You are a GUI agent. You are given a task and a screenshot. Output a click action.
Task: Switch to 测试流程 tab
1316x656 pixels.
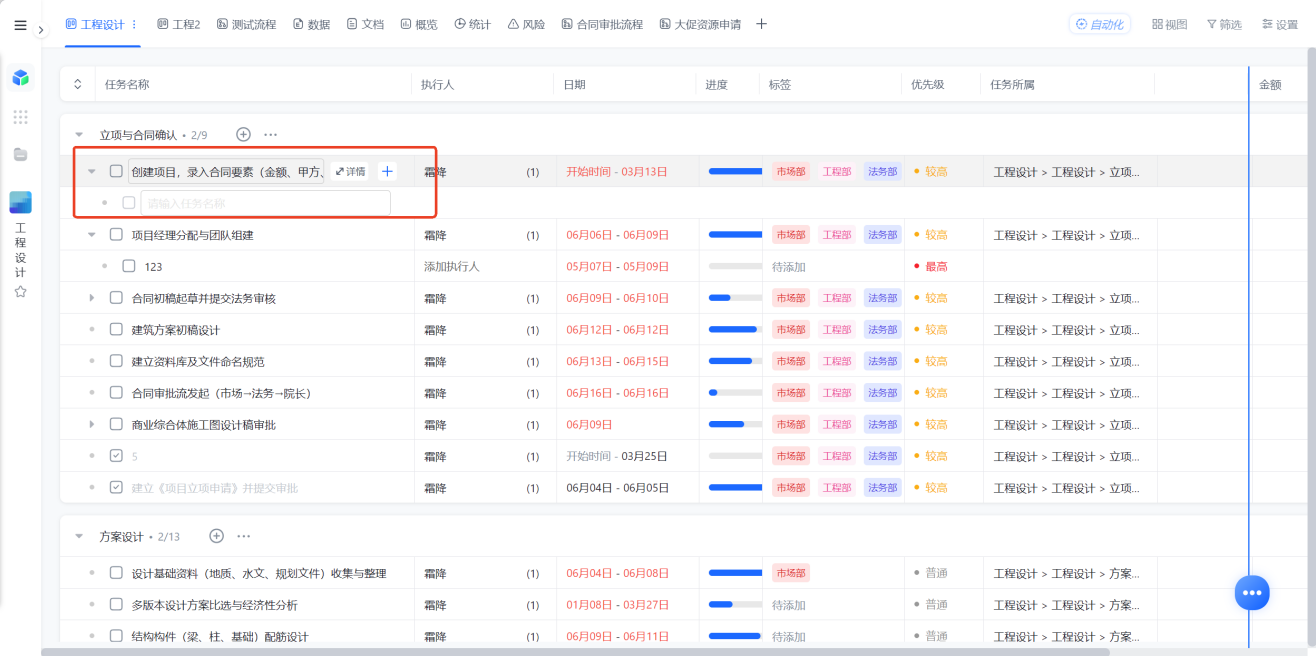[x=246, y=24]
